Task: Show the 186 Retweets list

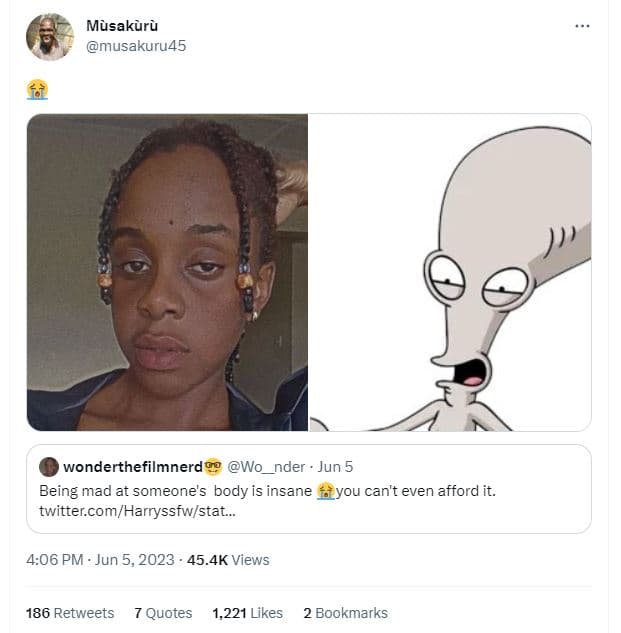Action: click(x=70, y=613)
